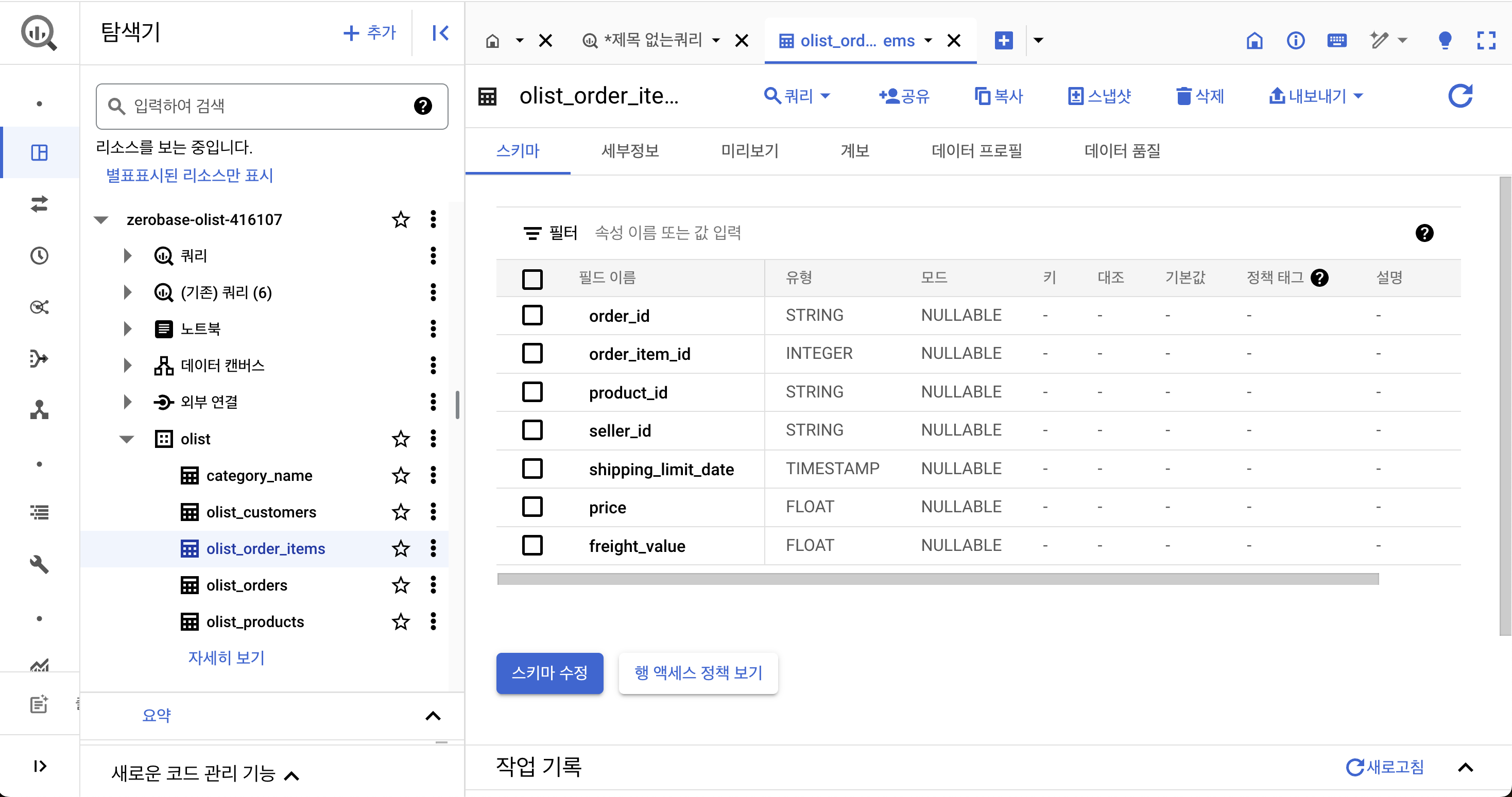The image size is (1512, 797).
Task: Open the 세부정보 tab
Action: (630, 151)
